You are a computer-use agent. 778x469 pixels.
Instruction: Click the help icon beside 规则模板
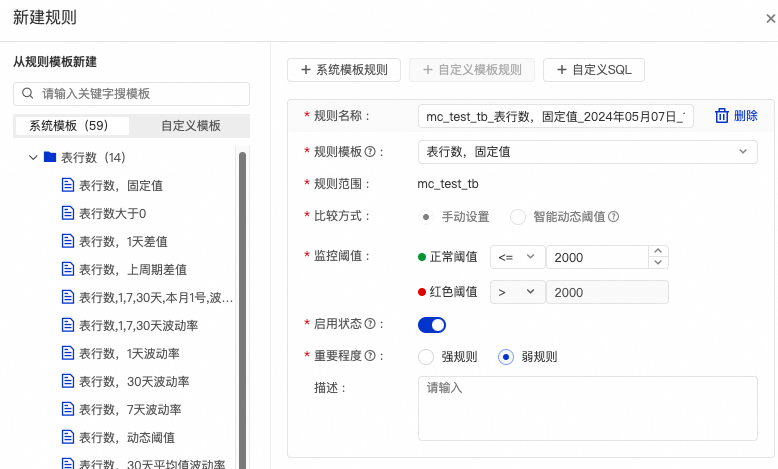(x=370, y=151)
